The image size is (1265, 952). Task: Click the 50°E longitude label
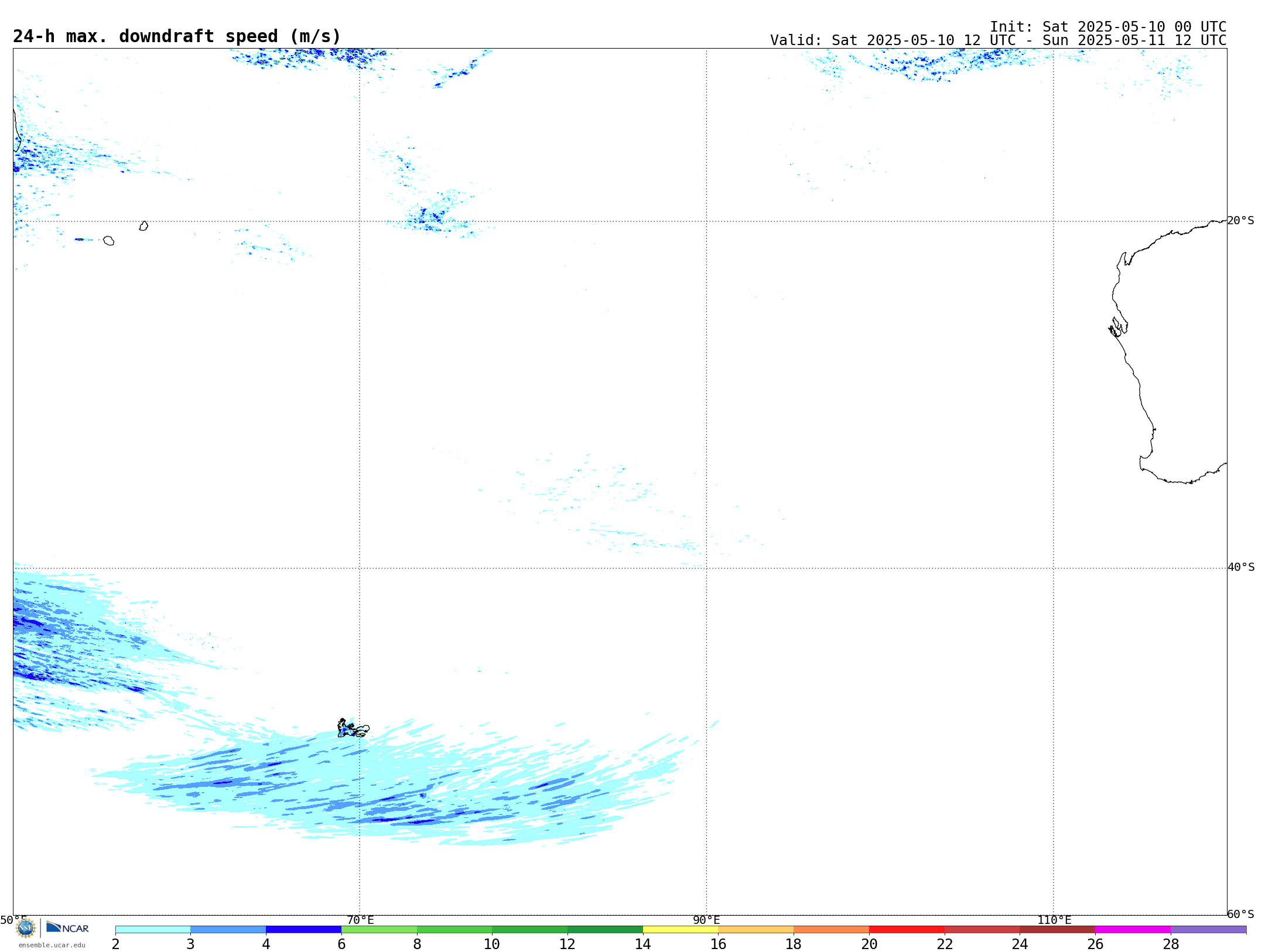(x=13, y=920)
